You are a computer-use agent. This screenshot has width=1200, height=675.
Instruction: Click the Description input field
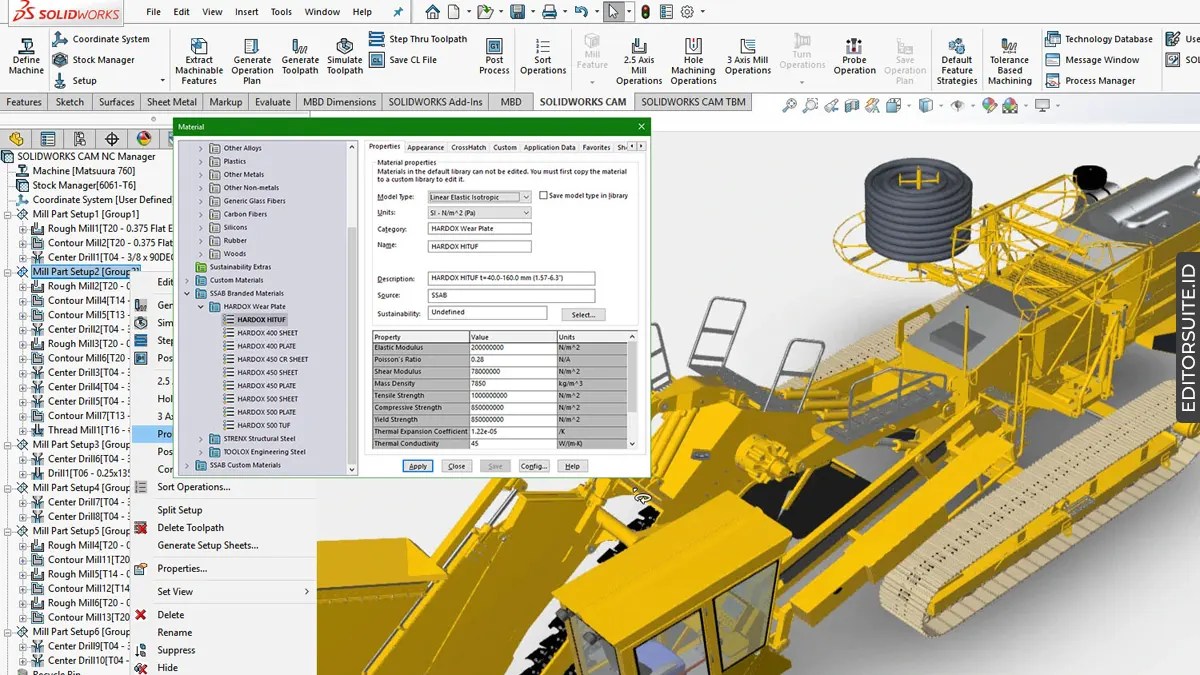click(511, 279)
